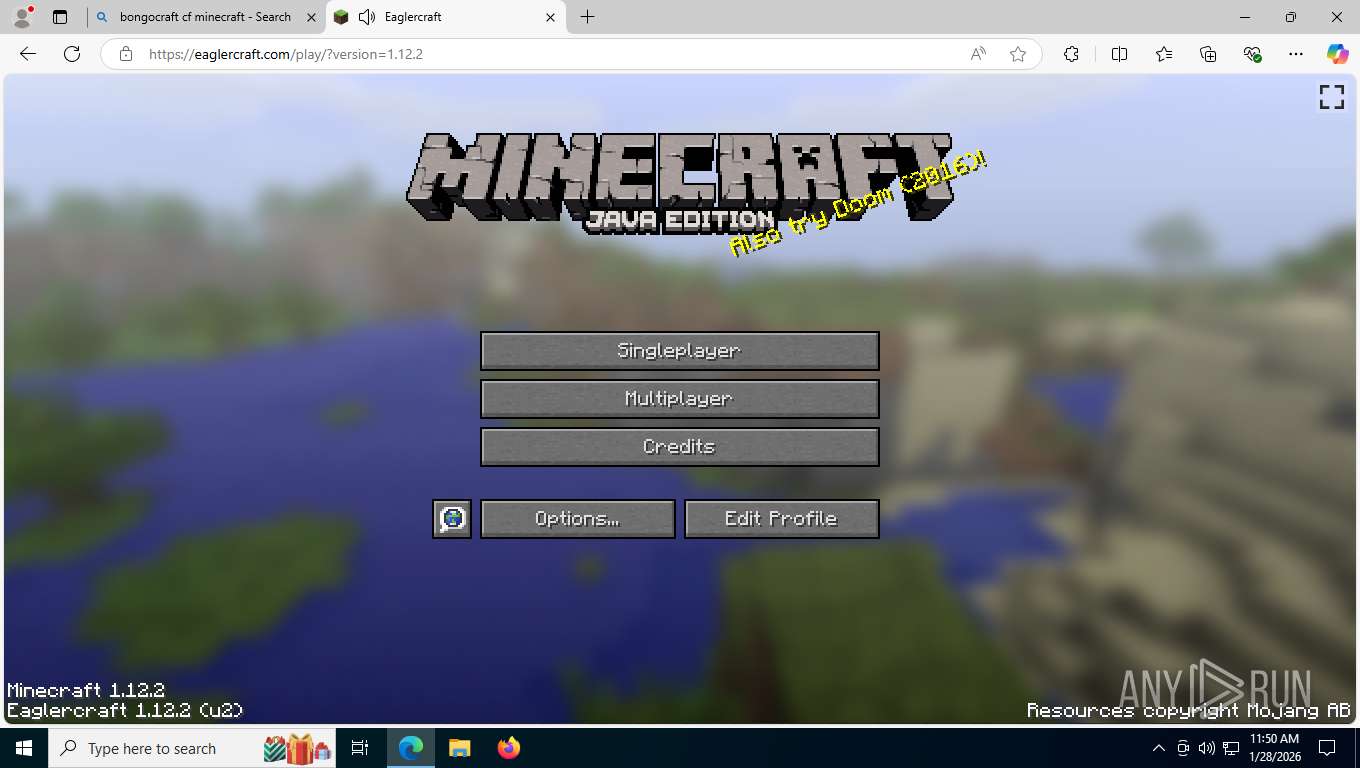
Task: Close the bongocraft search tab
Action: 311,17
